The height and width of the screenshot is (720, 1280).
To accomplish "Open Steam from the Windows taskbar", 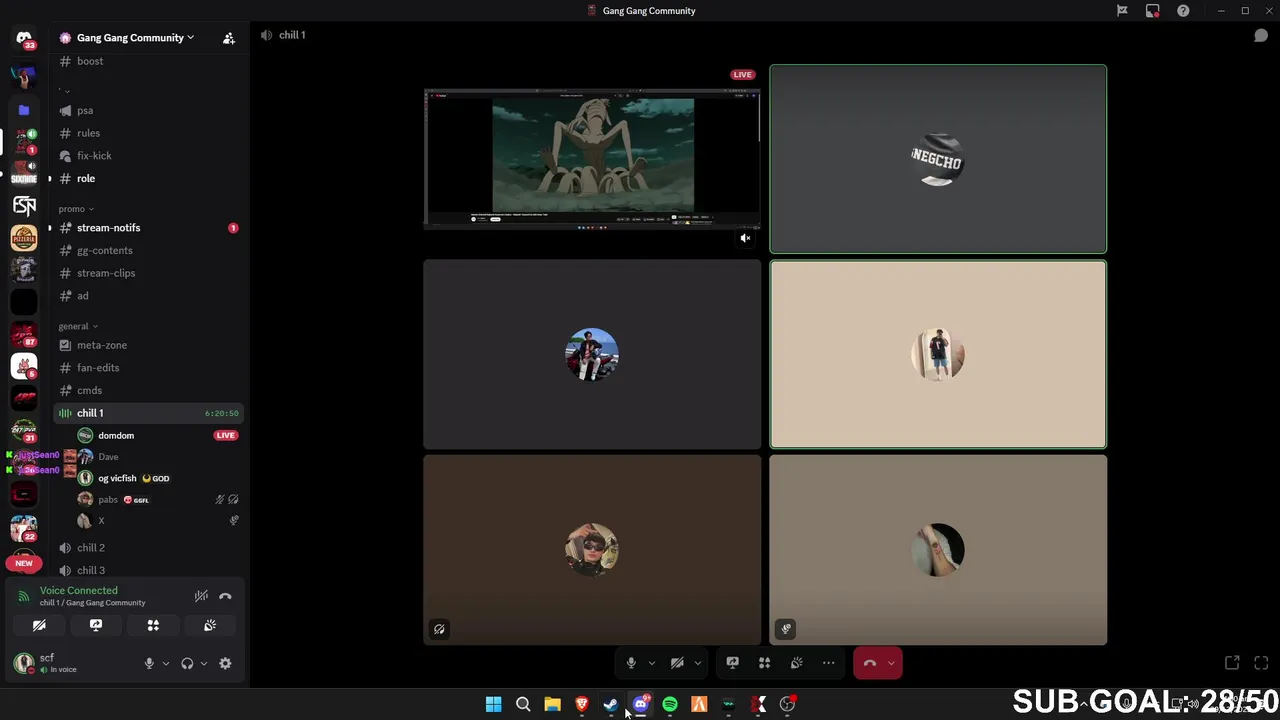I will pos(611,705).
